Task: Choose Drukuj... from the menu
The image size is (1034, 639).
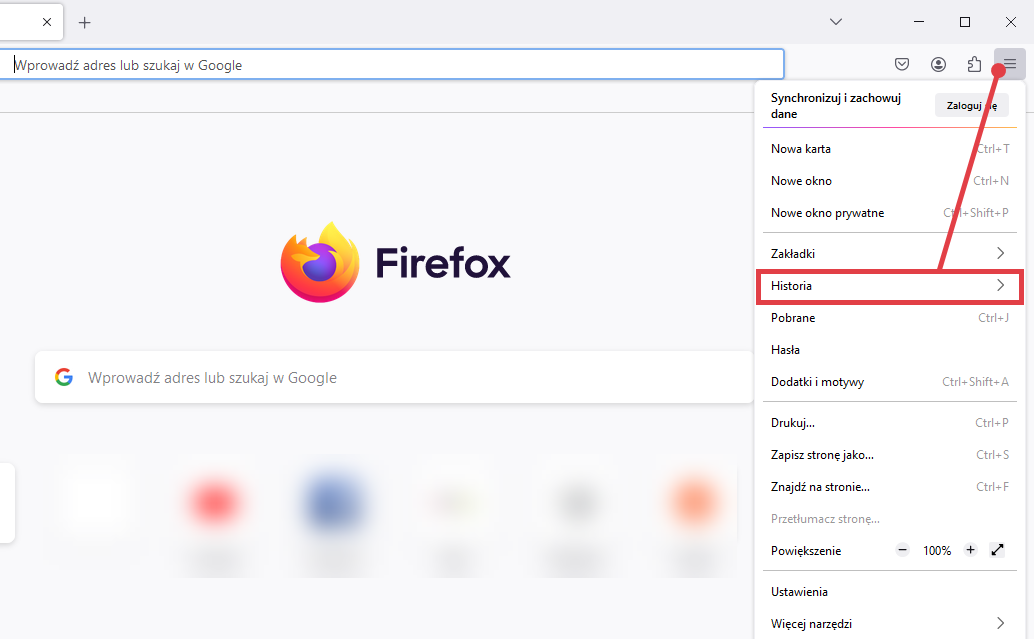Action: [x=890, y=423]
